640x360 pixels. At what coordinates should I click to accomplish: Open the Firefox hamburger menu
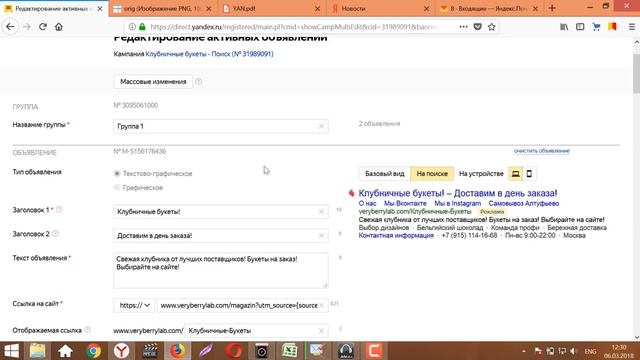click(x=632, y=27)
